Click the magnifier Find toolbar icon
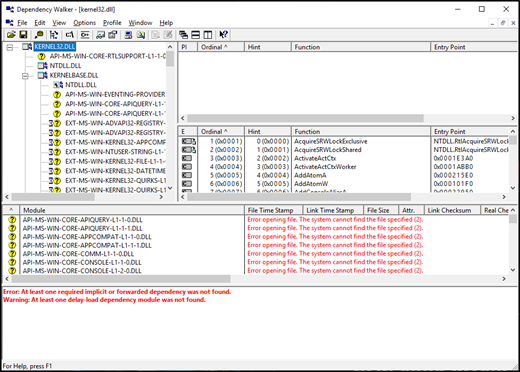Viewport: 520px width, 372px height. [39, 35]
